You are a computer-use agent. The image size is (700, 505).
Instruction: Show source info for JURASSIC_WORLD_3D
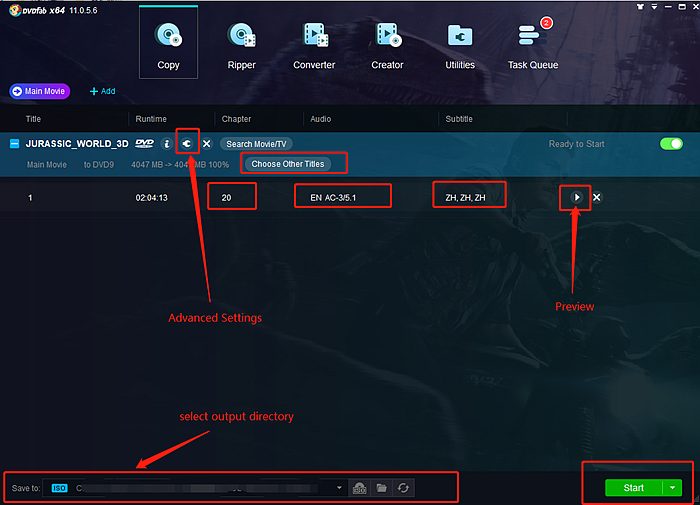167,144
